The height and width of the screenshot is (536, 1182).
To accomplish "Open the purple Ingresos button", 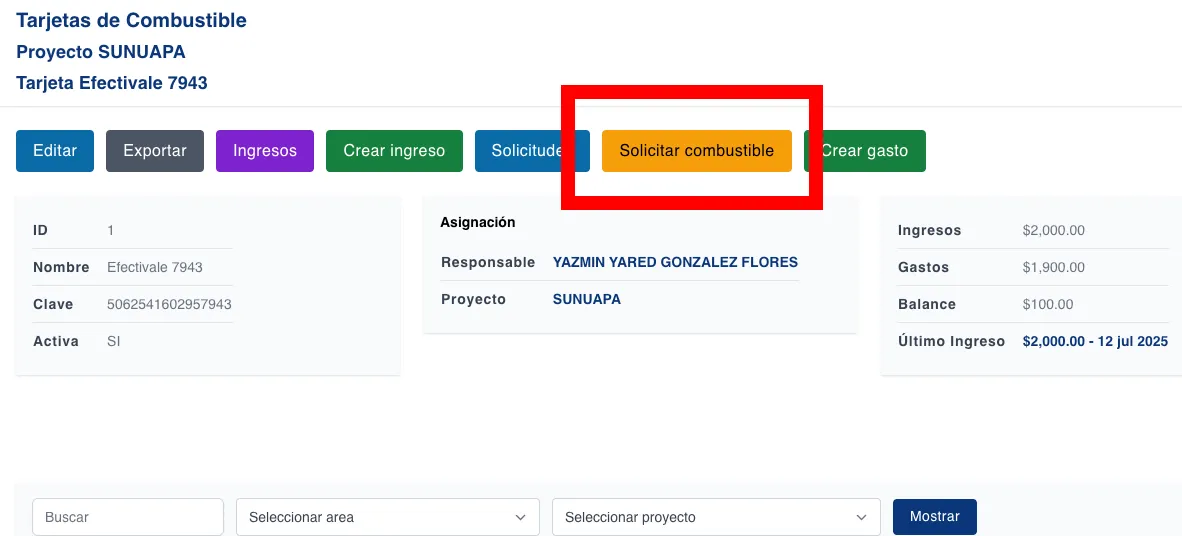I will coord(265,151).
